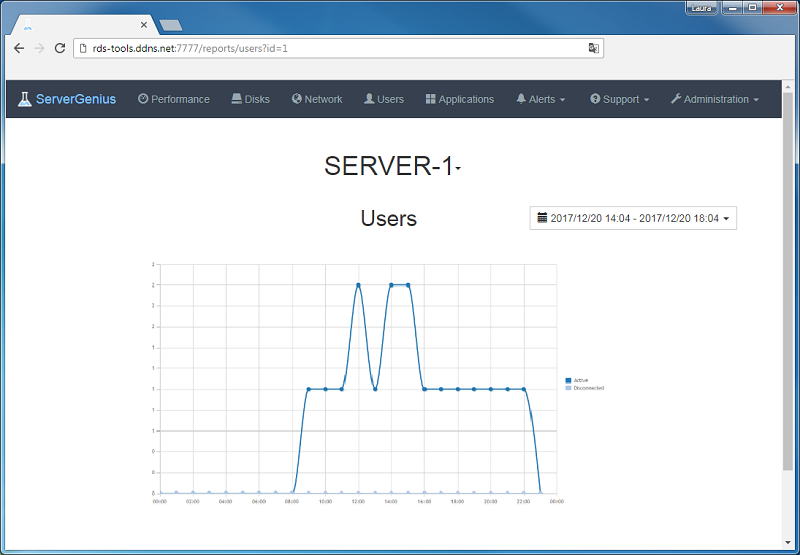
Task: Open the Performance report page
Action: tap(174, 99)
